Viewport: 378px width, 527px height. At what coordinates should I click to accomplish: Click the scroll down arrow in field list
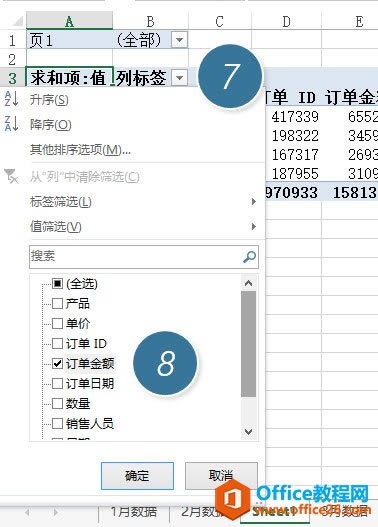click(x=249, y=432)
